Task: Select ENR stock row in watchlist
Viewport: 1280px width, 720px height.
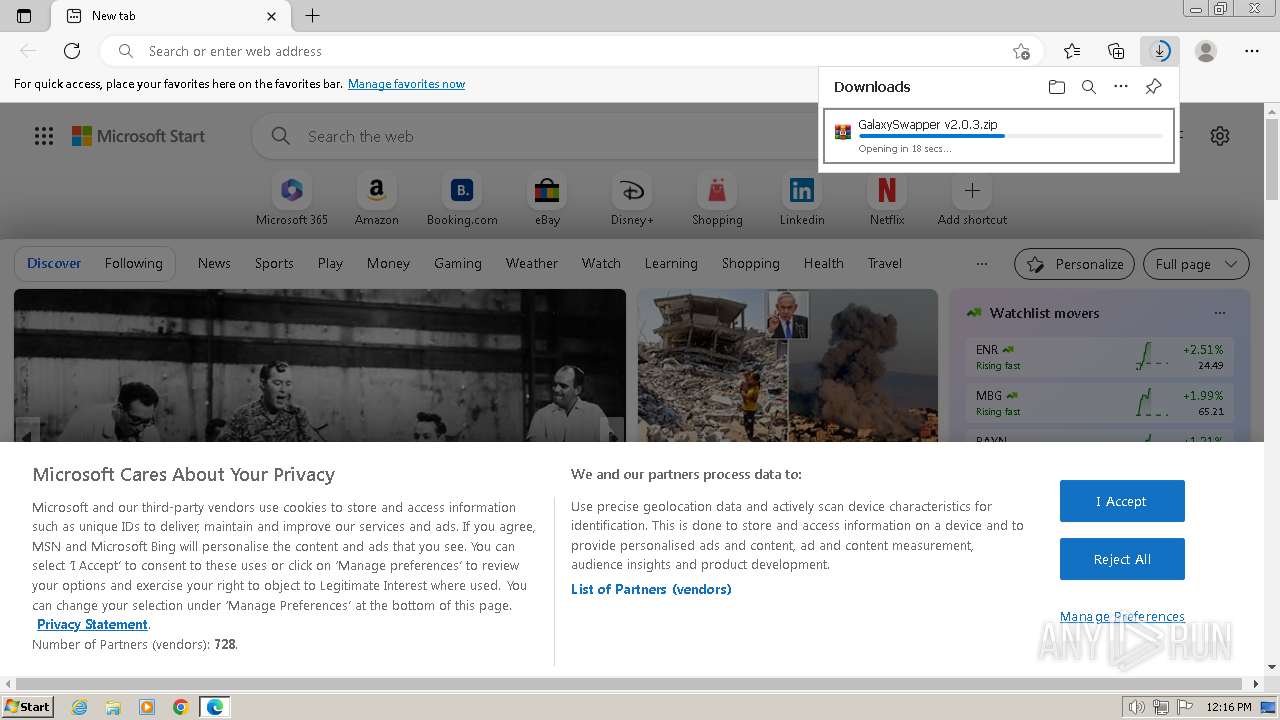Action: pyautogui.click(x=1100, y=356)
